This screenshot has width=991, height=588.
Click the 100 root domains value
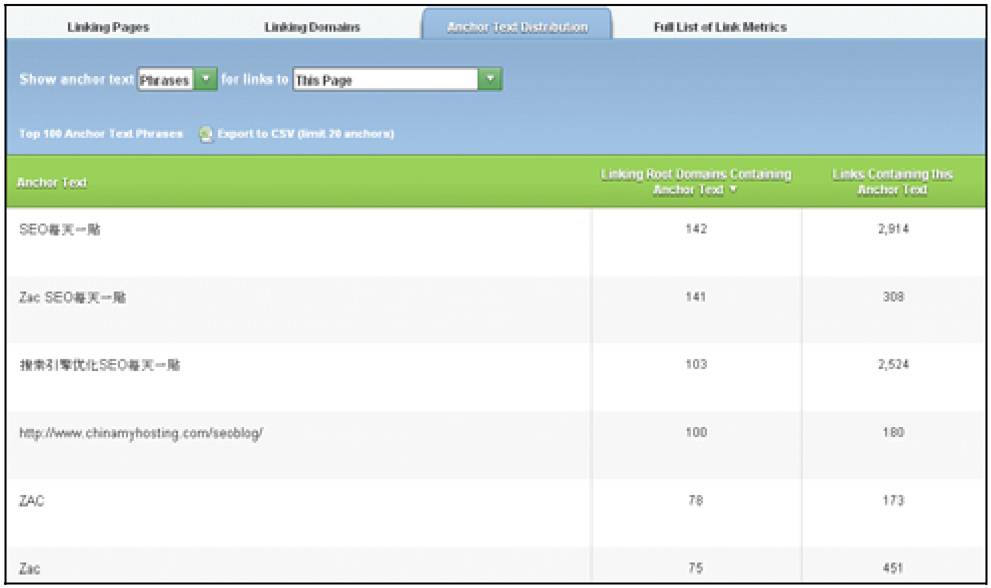click(696, 432)
